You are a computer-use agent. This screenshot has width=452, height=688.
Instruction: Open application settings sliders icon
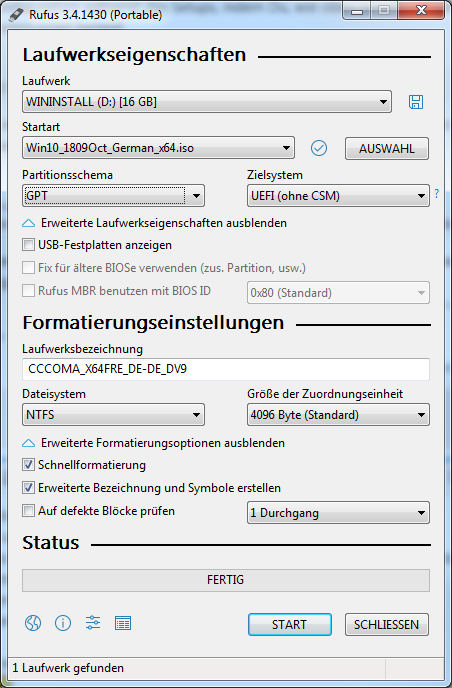[x=93, y=623]
